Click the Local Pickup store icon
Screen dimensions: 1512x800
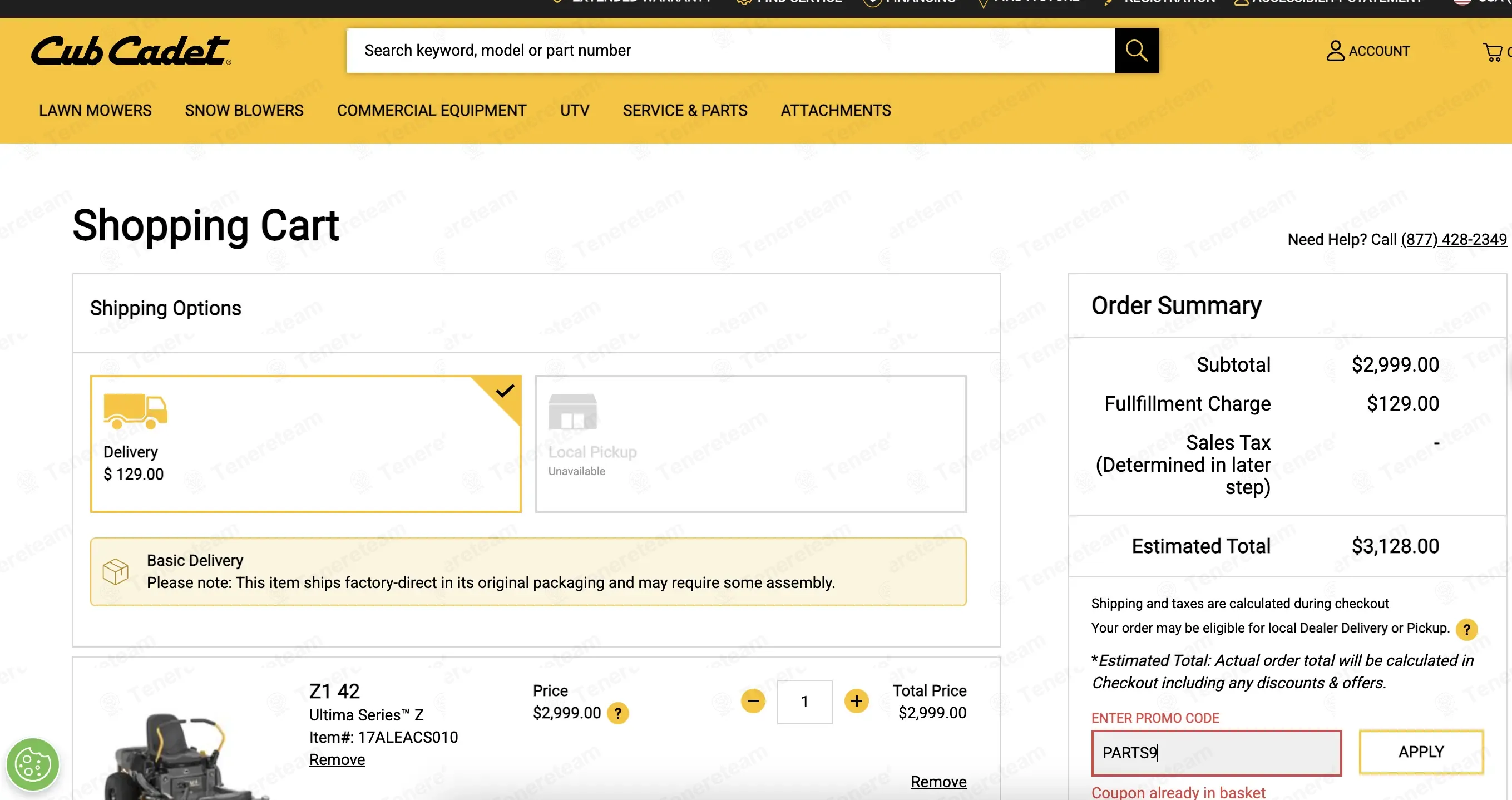pyautogui.click(x=572, y=412)
